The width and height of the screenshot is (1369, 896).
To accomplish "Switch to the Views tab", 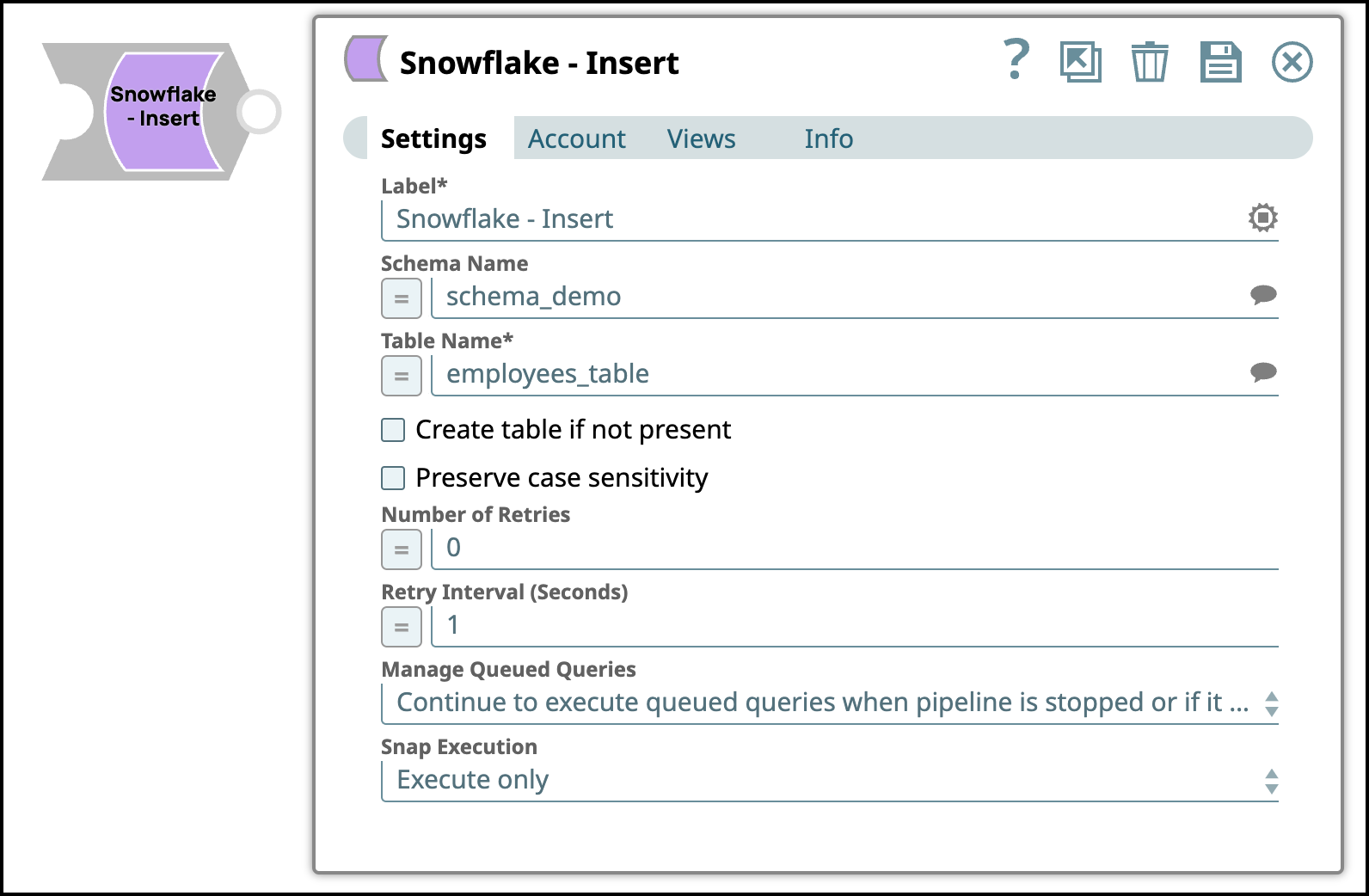I will [x=701, y=138].
